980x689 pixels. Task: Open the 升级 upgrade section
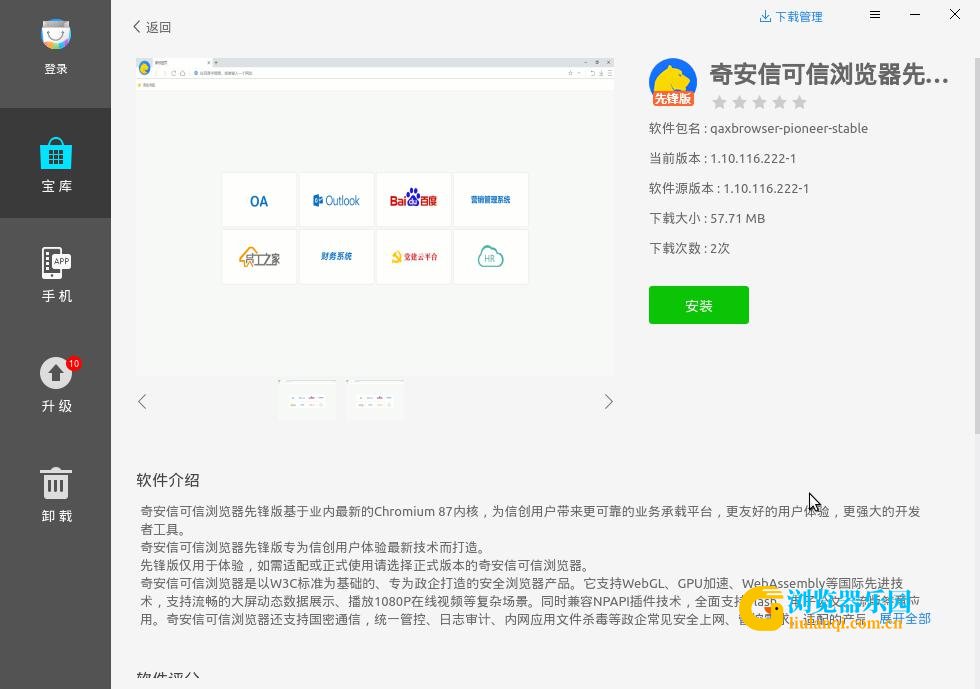point(56,383)
